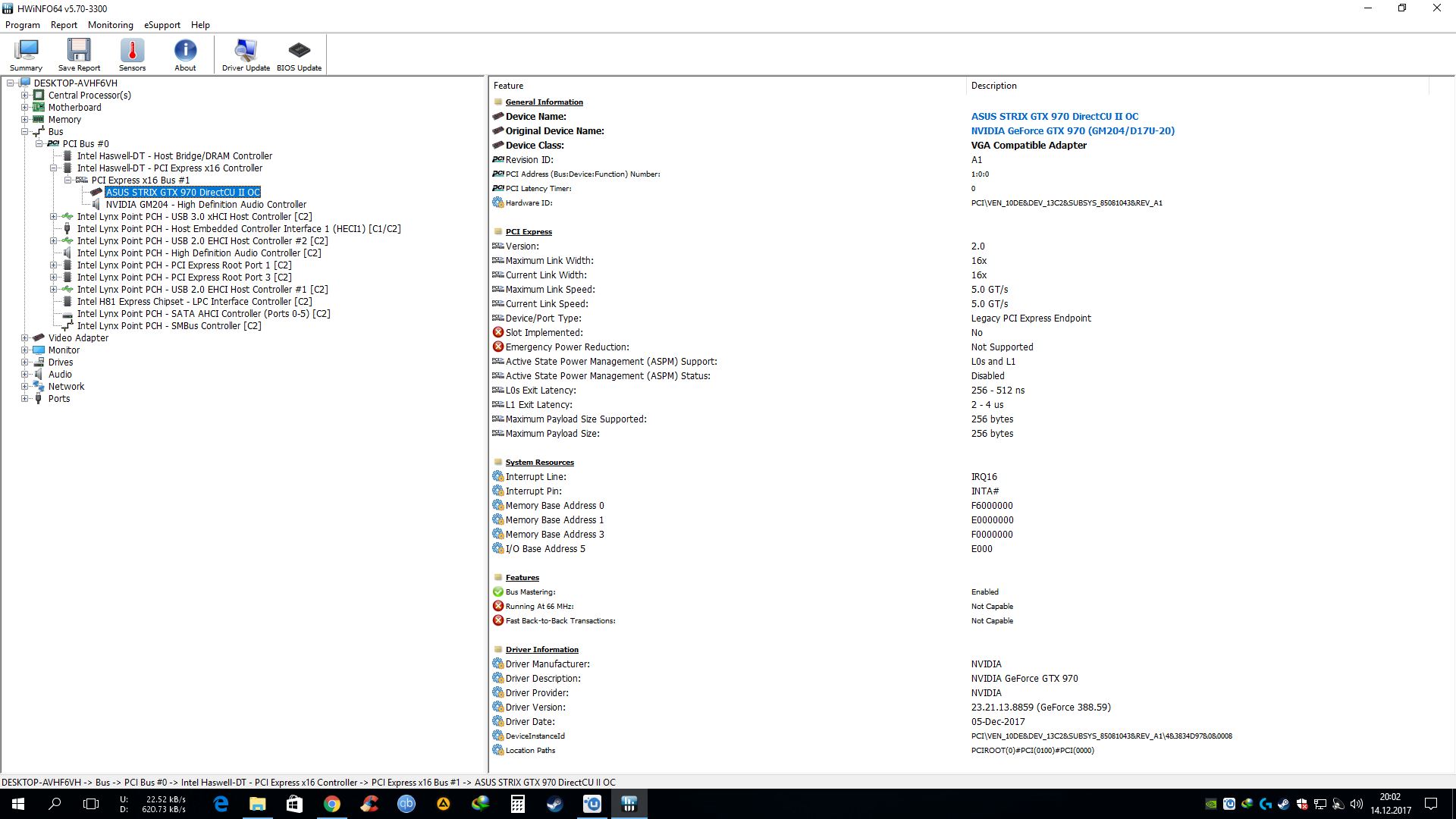Launch the BIOS Update tool
The width and height of the screenshot is (1456, 819).
coord(299,55)
